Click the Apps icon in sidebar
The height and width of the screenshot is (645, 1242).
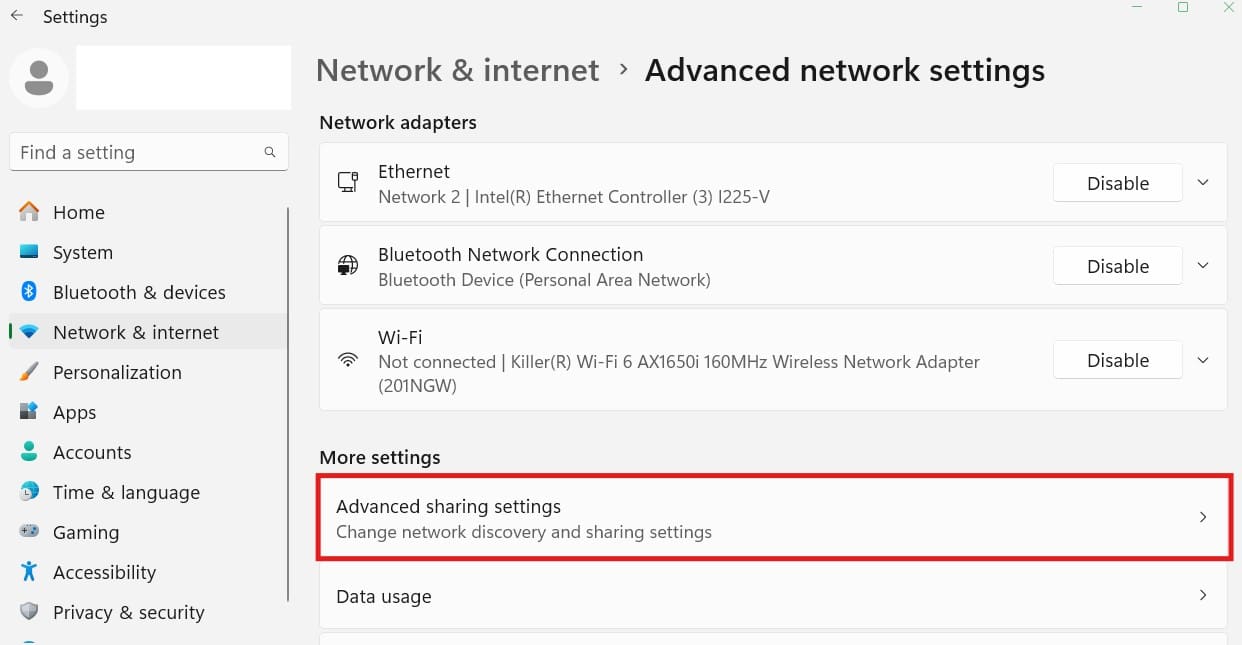[x=29, y=412]
